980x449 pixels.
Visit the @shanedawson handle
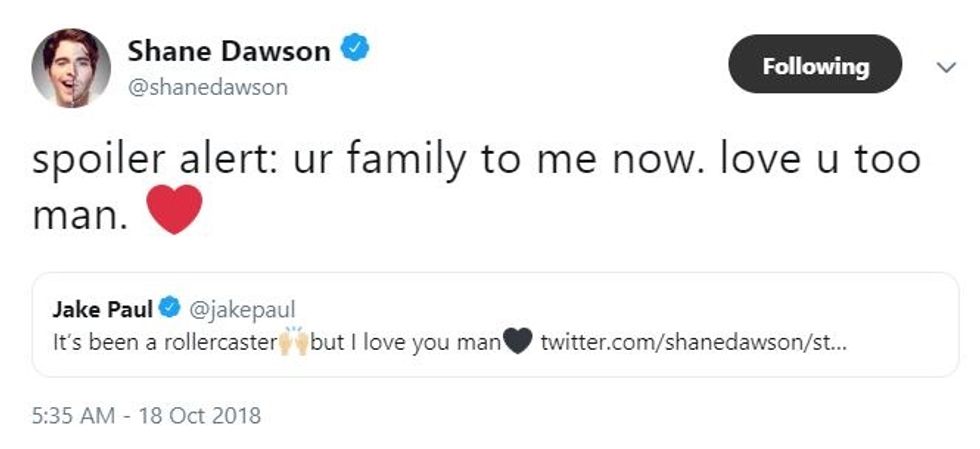207,87
